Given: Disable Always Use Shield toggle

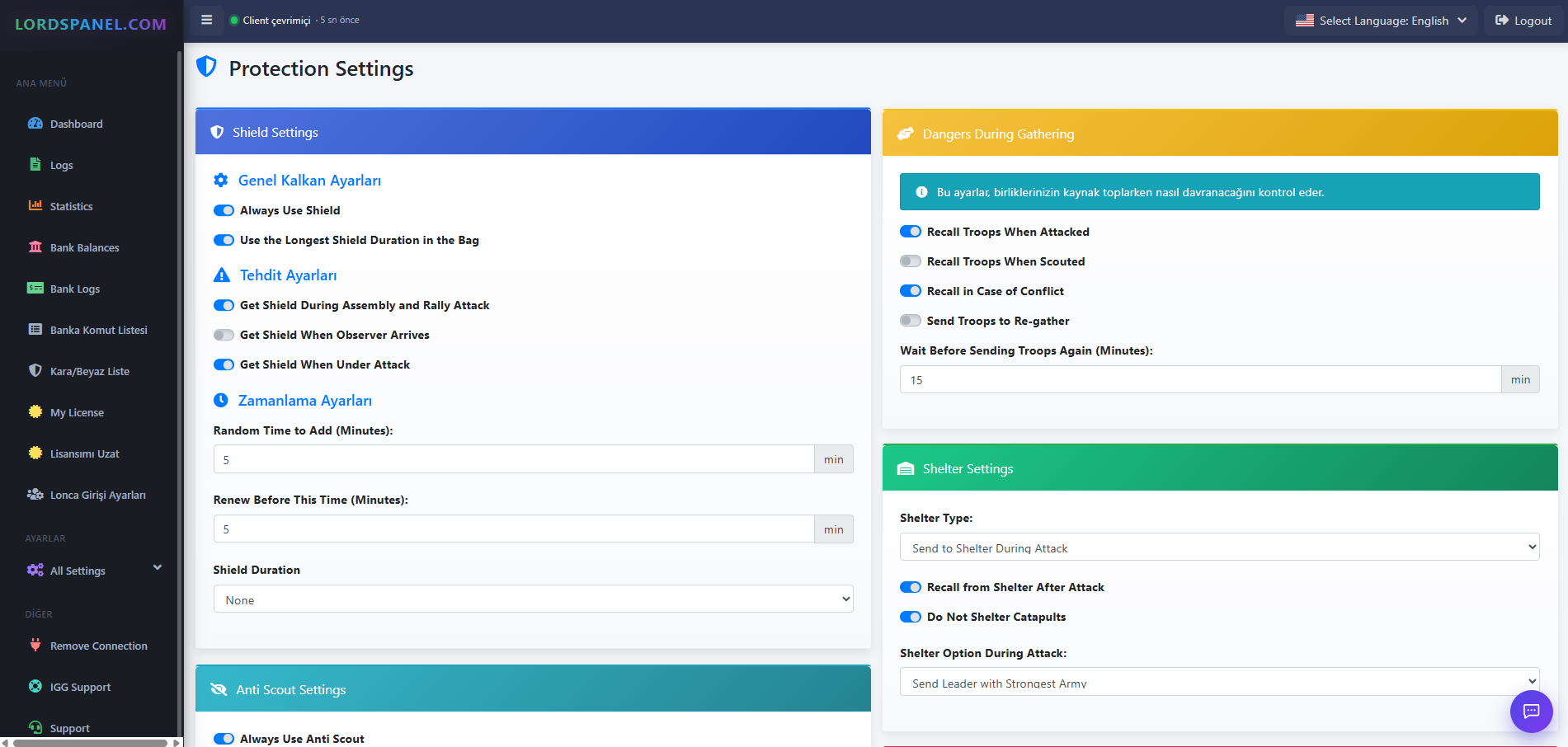Looking at the screenshot, I should click(224, 210).
